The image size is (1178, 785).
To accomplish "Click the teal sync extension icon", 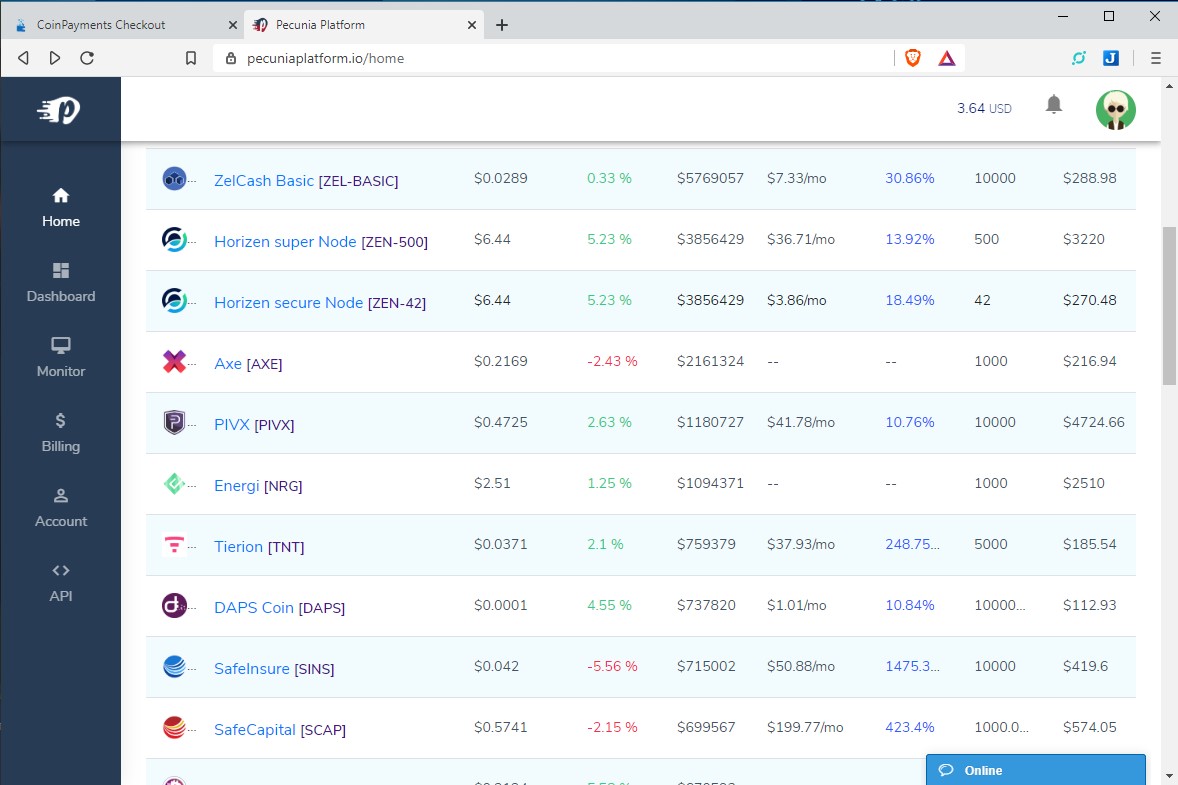I will (1079, 58).
